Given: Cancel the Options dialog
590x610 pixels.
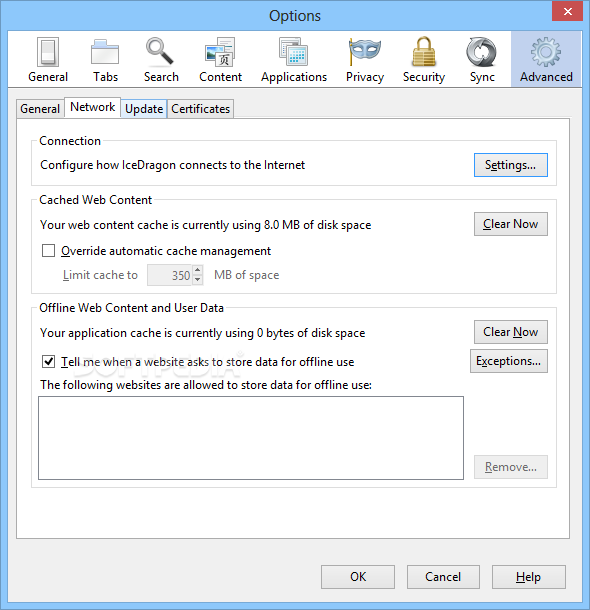Looking at the screenshot, I should tap(443, 577).
